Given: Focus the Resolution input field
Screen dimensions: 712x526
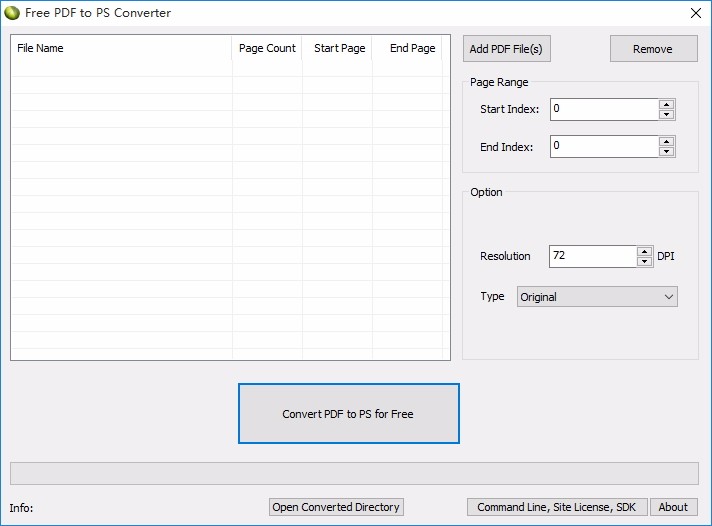Looking at the screenshot, I should coord(593,257).
